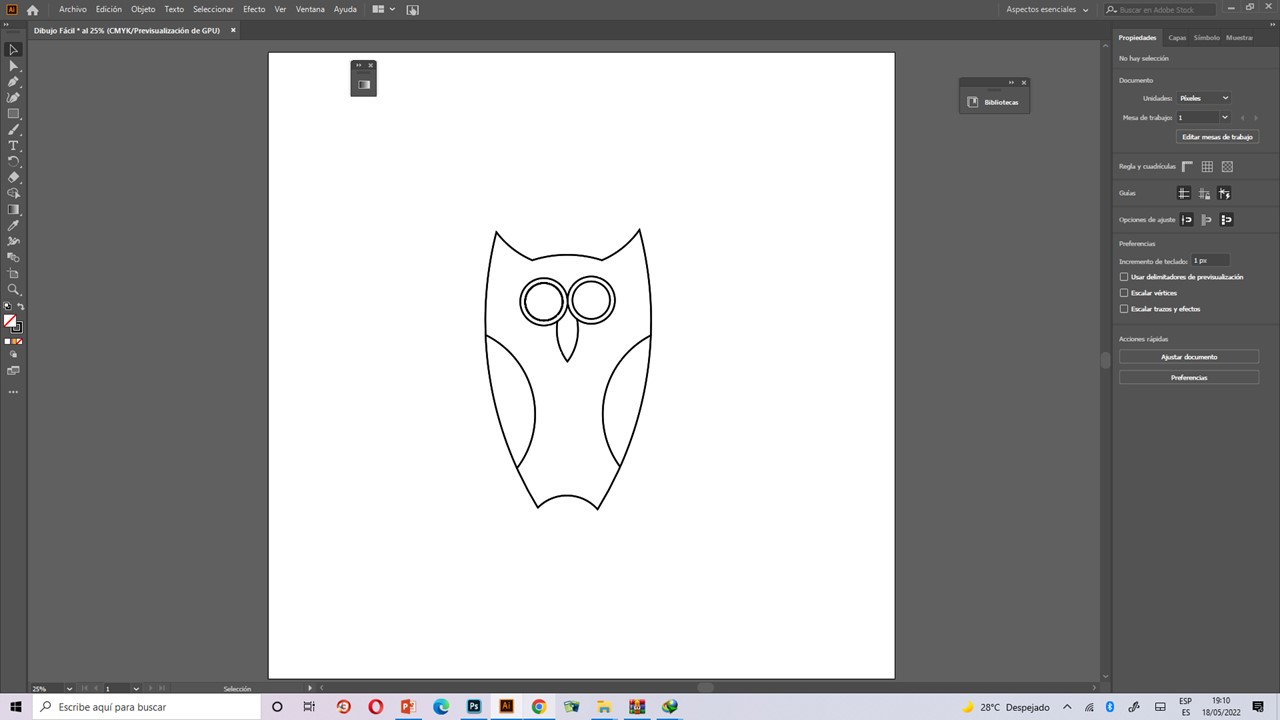Viewport: 1280px width, 720px height.
Task: Open the Aspectos esenciales workspace dropdown
Action: click(1047, 9)
